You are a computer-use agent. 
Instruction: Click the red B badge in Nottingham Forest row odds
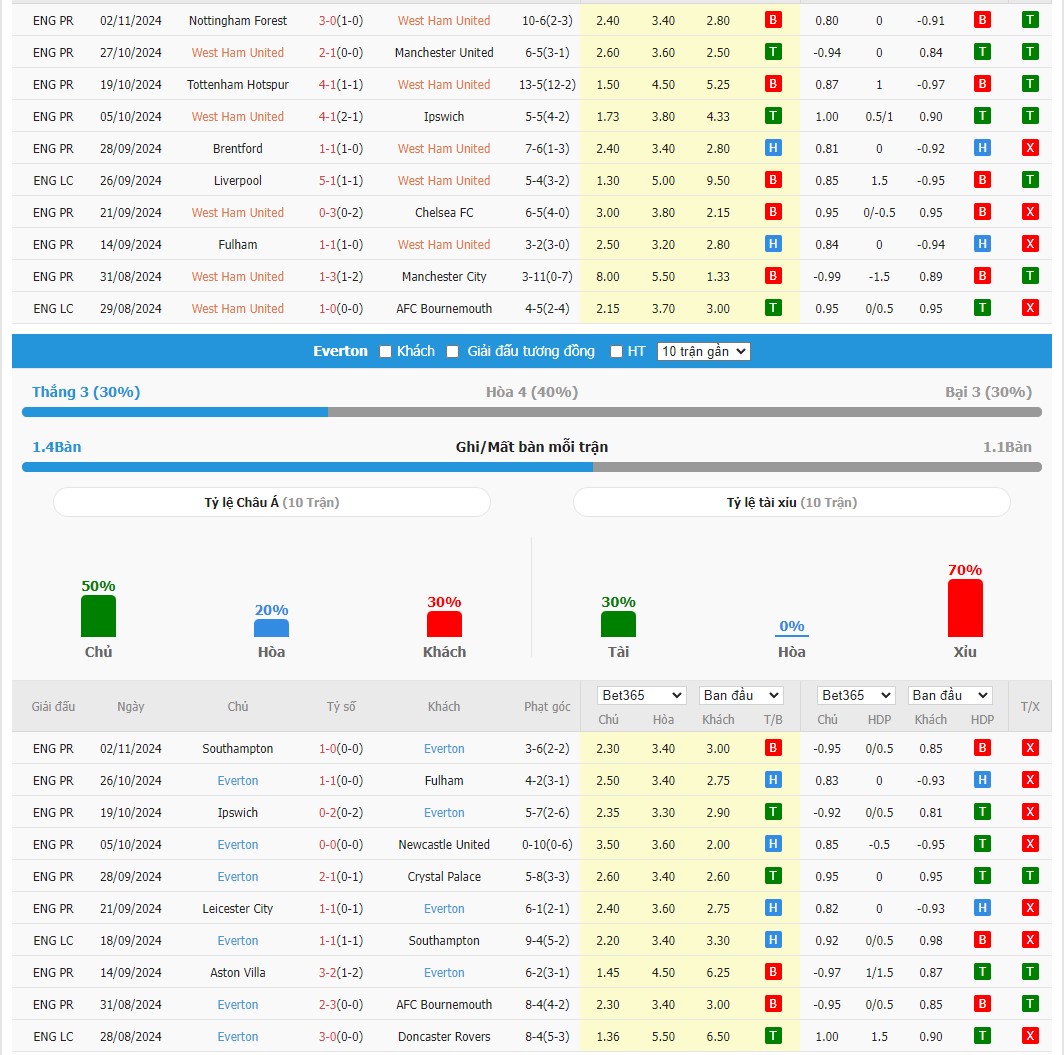(x=773, y=20)
